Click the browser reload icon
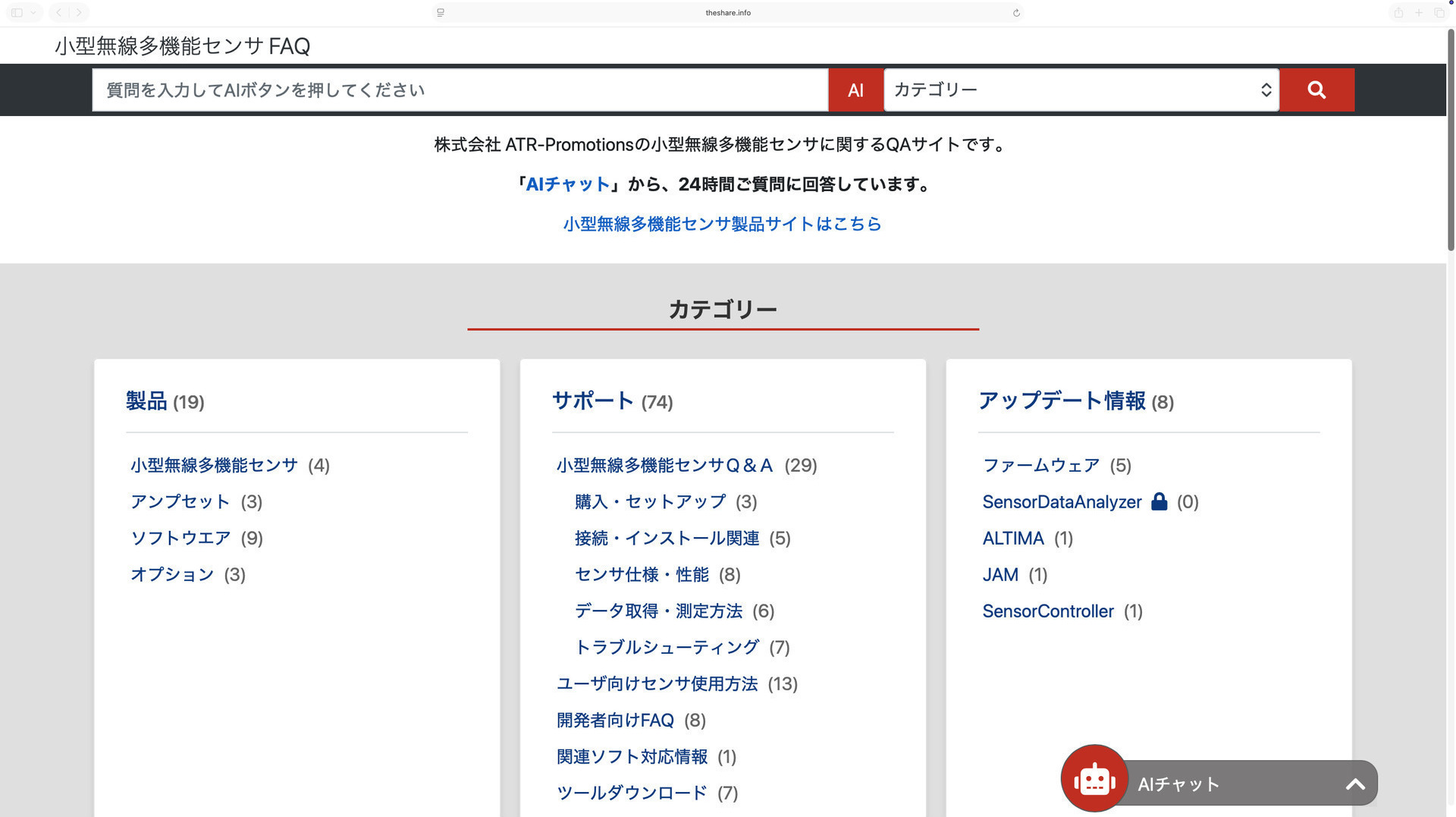 point(1016,13)
